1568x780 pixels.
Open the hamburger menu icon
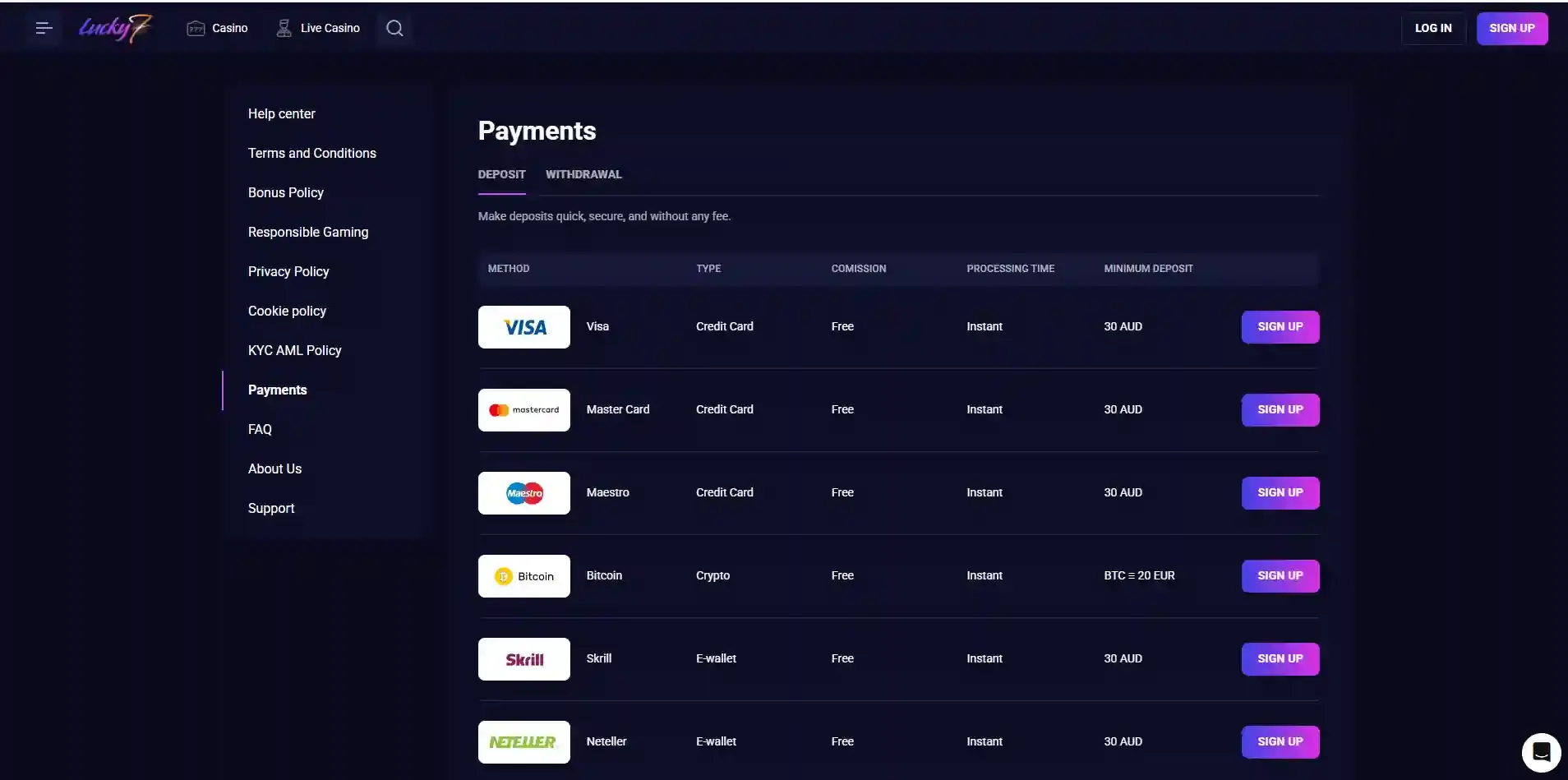44,28
